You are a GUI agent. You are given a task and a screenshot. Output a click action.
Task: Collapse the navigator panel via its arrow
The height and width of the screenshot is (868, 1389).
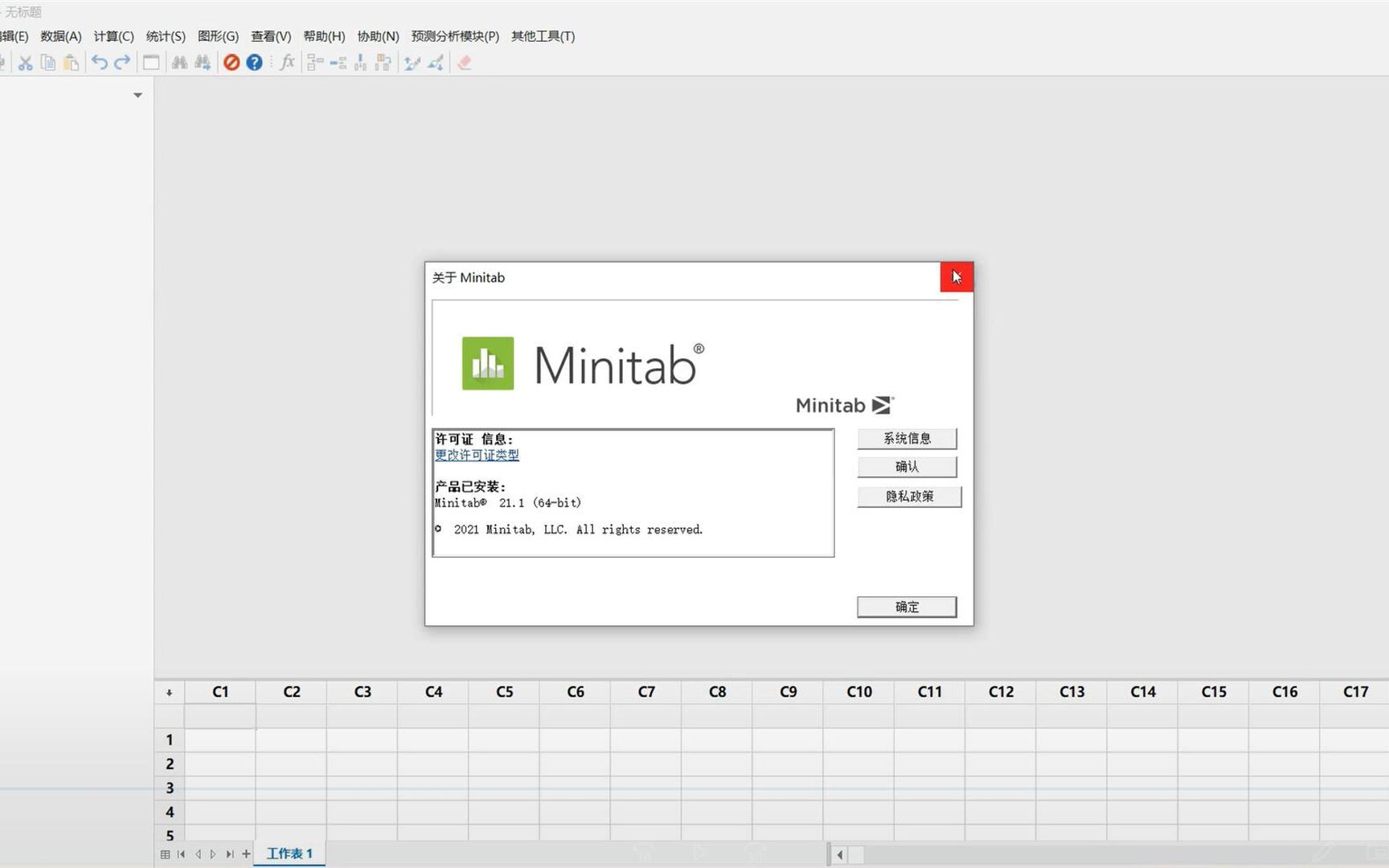click(137, 95)
